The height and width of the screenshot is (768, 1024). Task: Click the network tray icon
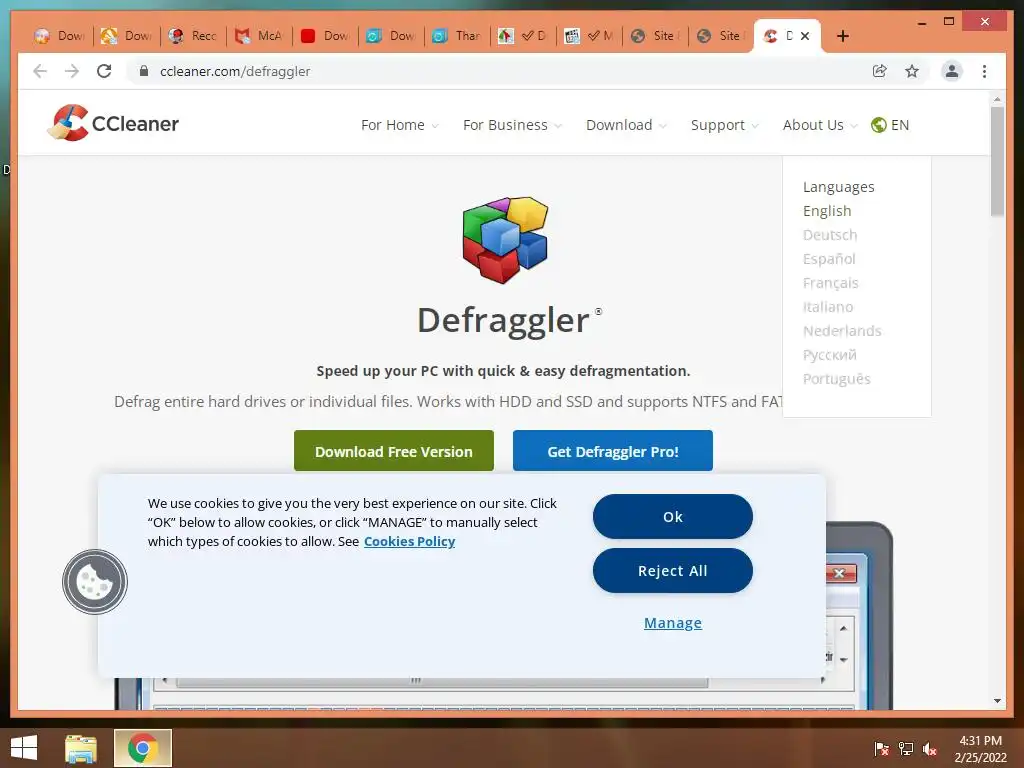point(906,749)
